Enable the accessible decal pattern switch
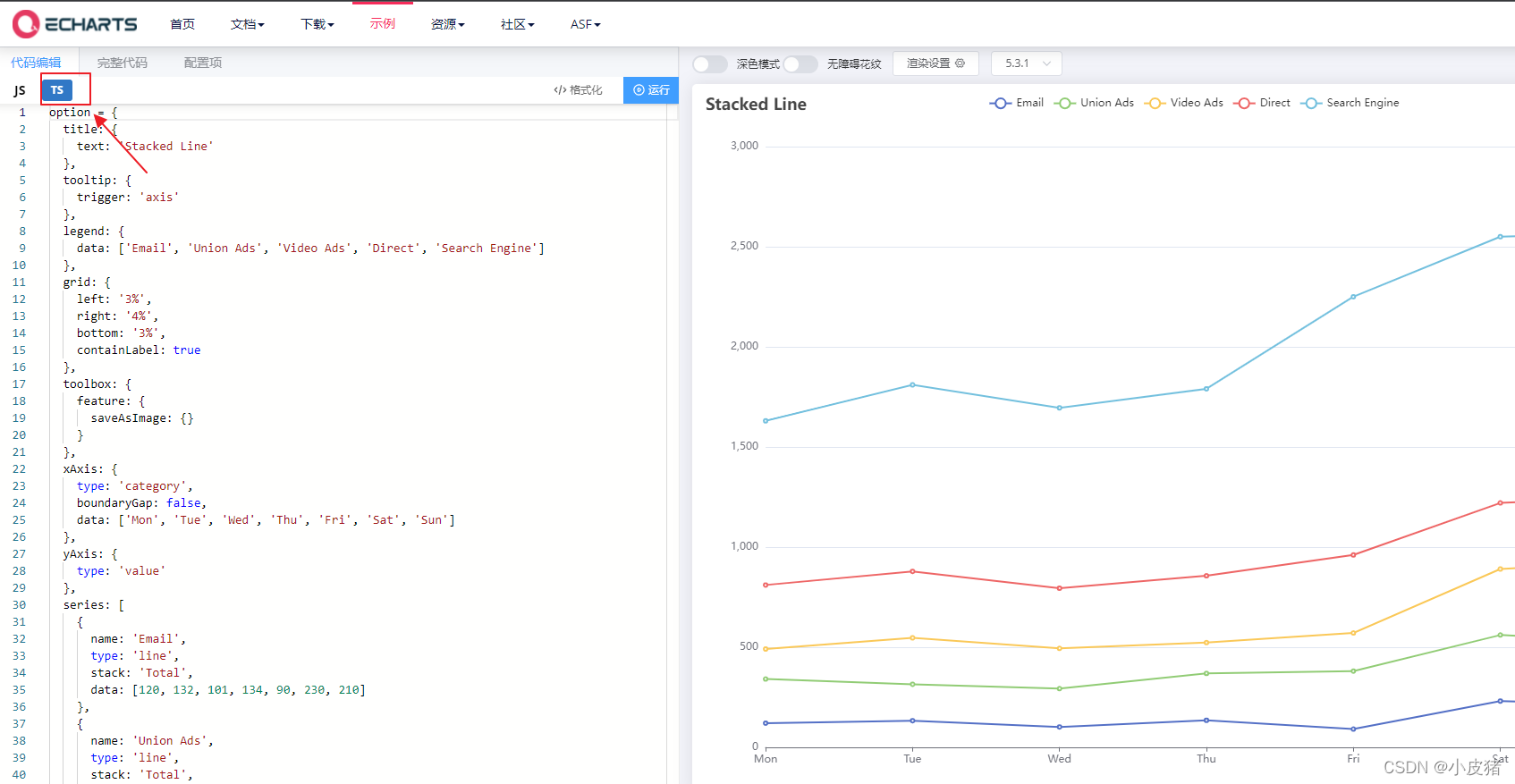Viewport: 1515px width, 784px height. 800,63
